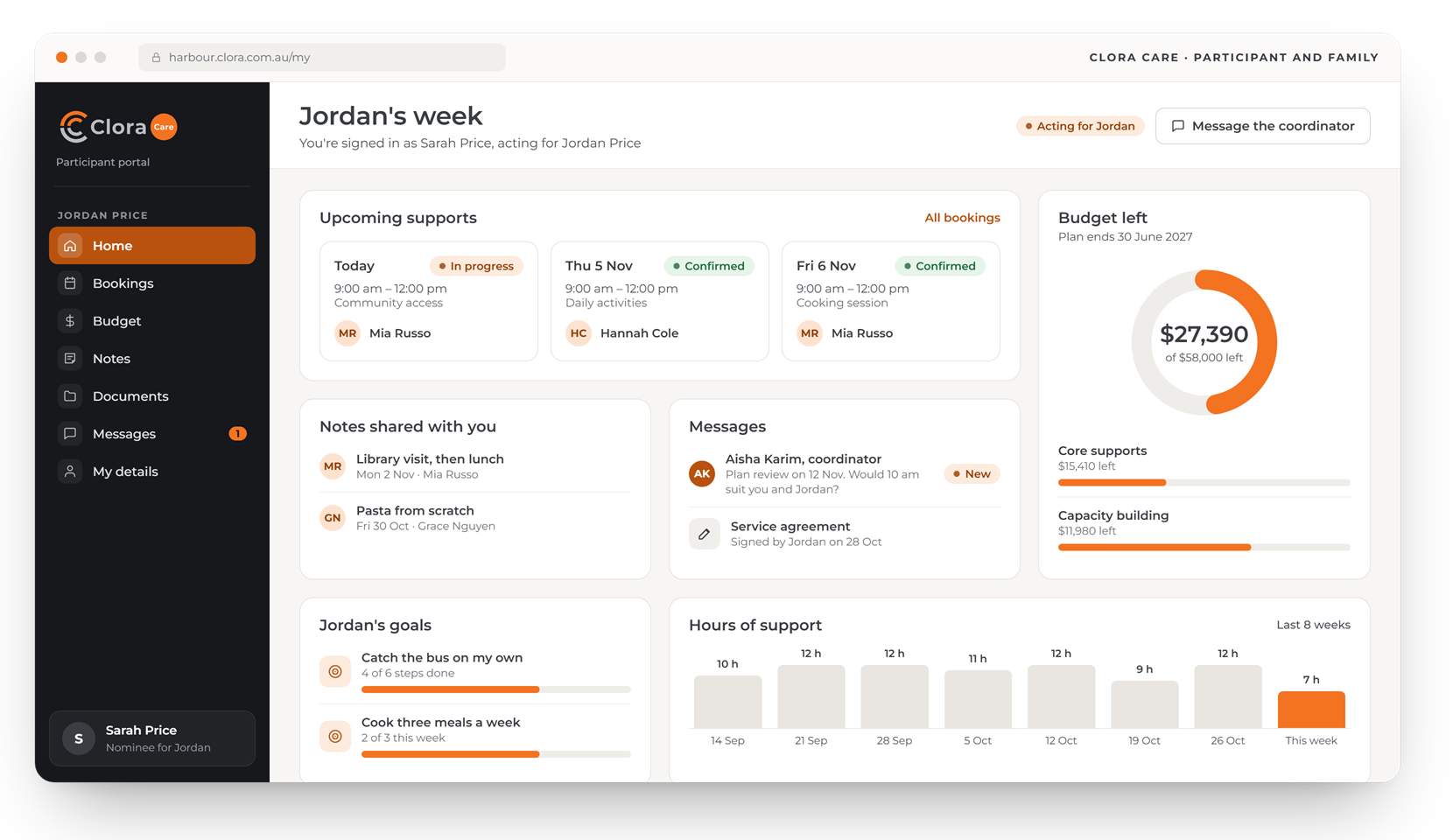Click the This week hours bar

[x=1311, y=710]
